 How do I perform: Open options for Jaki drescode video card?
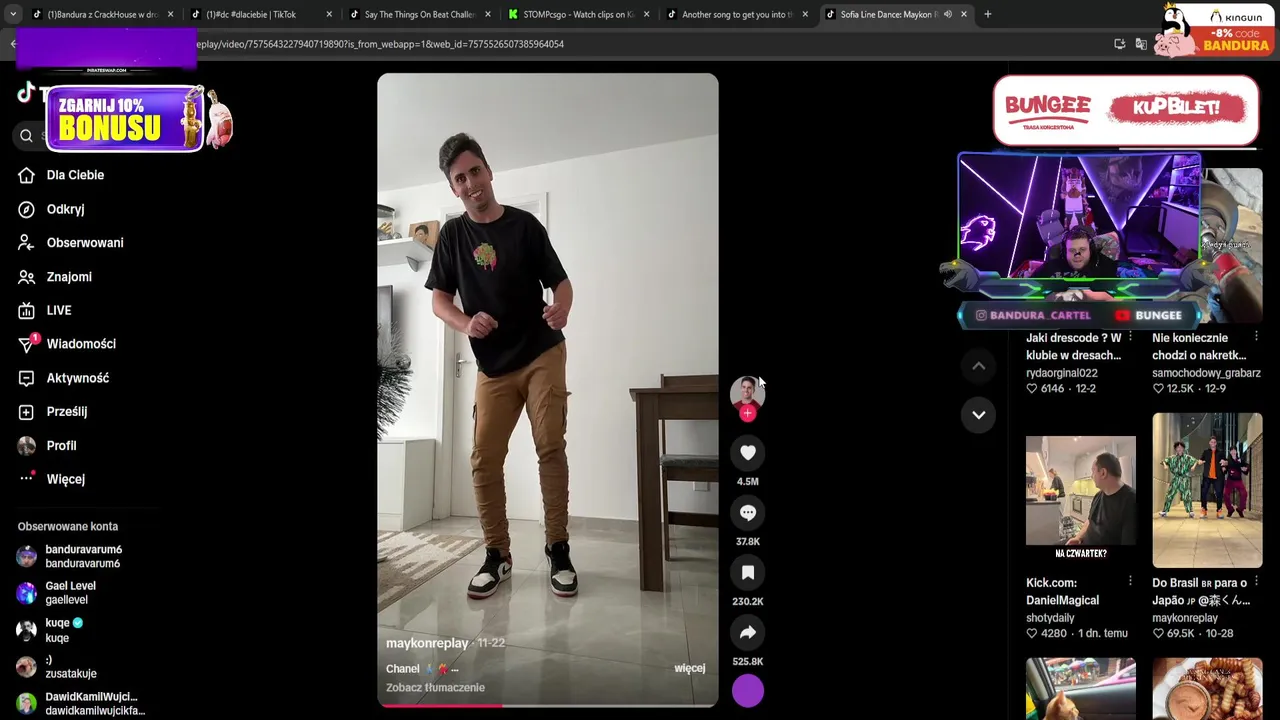pyautogui.click(x=1130, y=337)
